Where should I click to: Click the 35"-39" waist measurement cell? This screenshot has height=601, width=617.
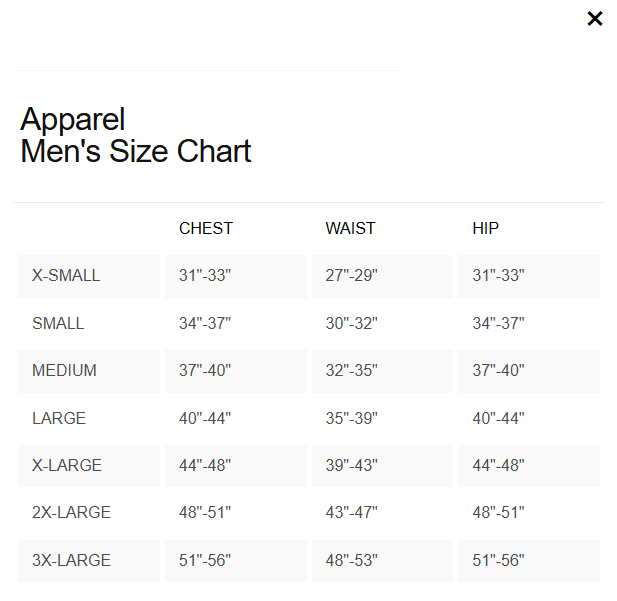351,418
